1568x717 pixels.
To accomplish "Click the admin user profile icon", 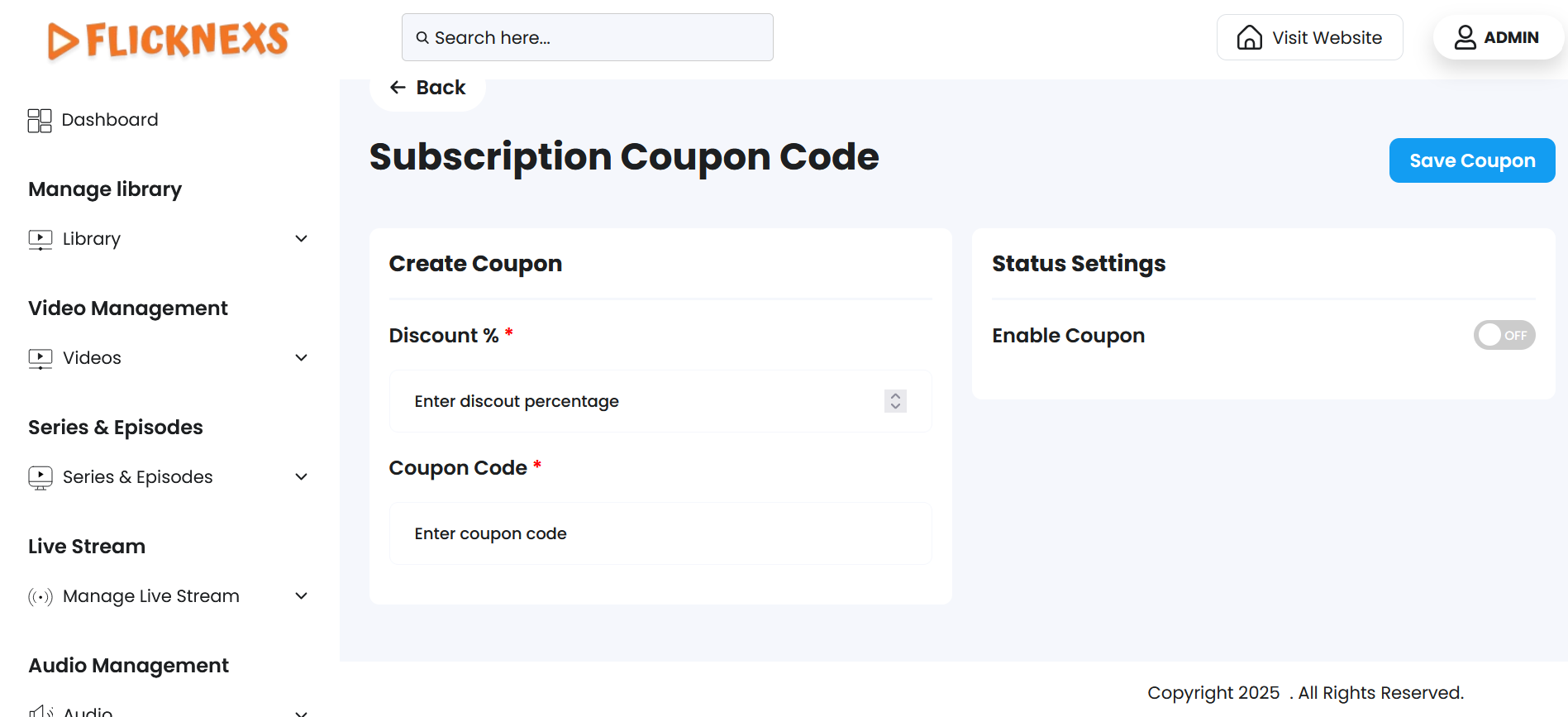I will click(x=1465, y=38).
